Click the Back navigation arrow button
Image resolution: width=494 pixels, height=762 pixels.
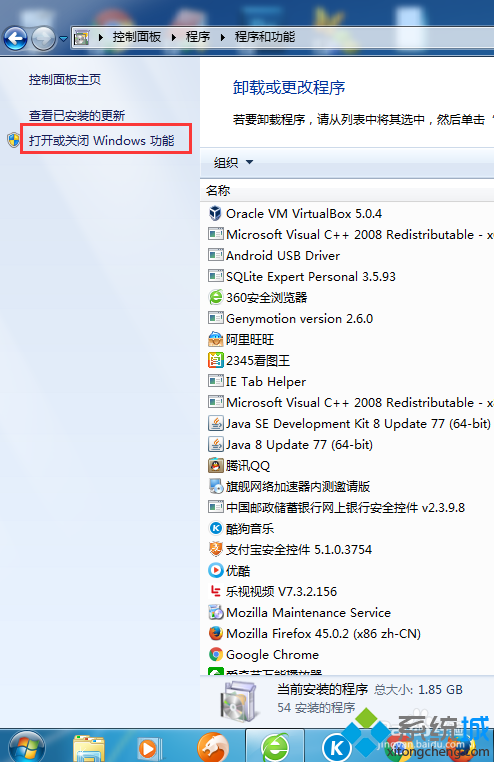[15, 38]
